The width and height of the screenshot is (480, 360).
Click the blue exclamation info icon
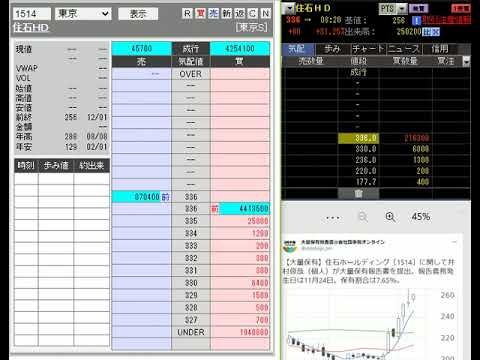[416, 21]
